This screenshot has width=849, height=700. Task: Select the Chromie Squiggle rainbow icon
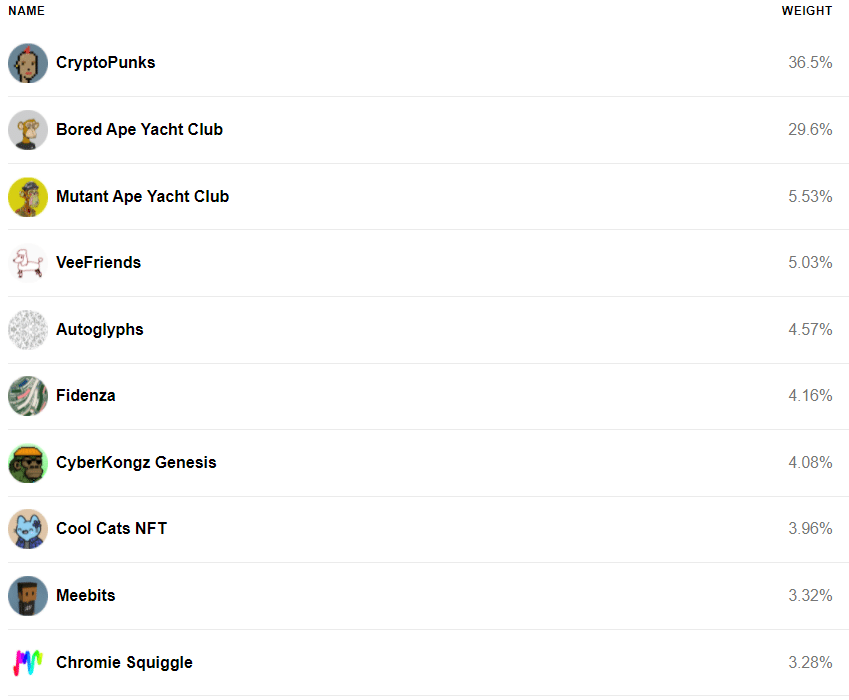coord(28,663)
